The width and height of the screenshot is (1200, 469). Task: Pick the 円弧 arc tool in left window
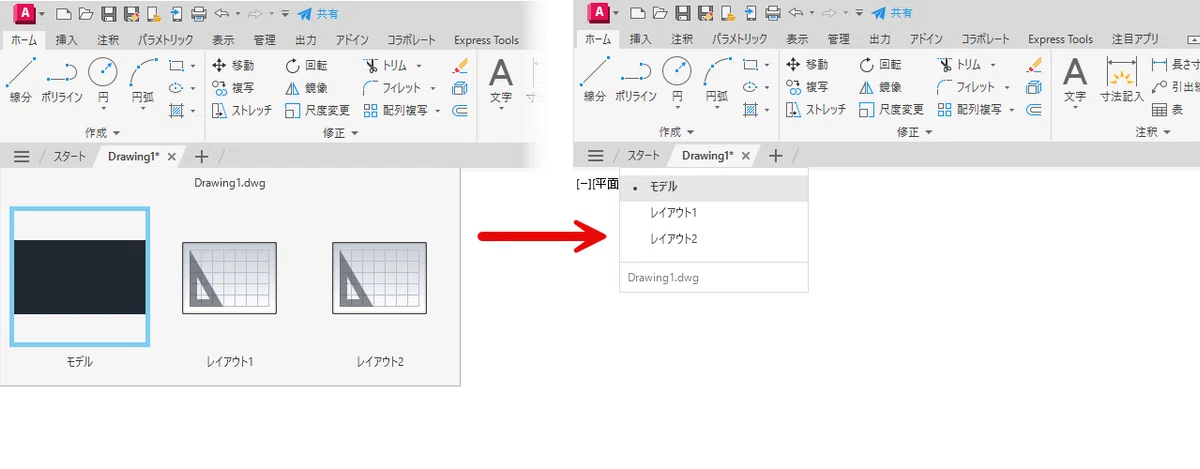143,80
